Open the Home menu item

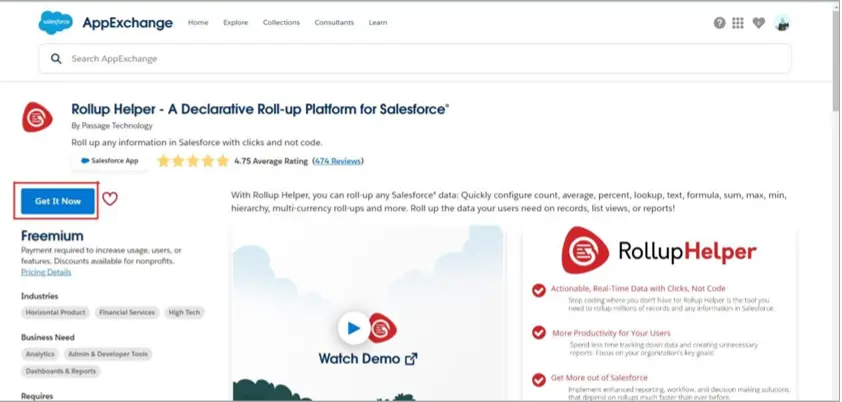point(199,23)
